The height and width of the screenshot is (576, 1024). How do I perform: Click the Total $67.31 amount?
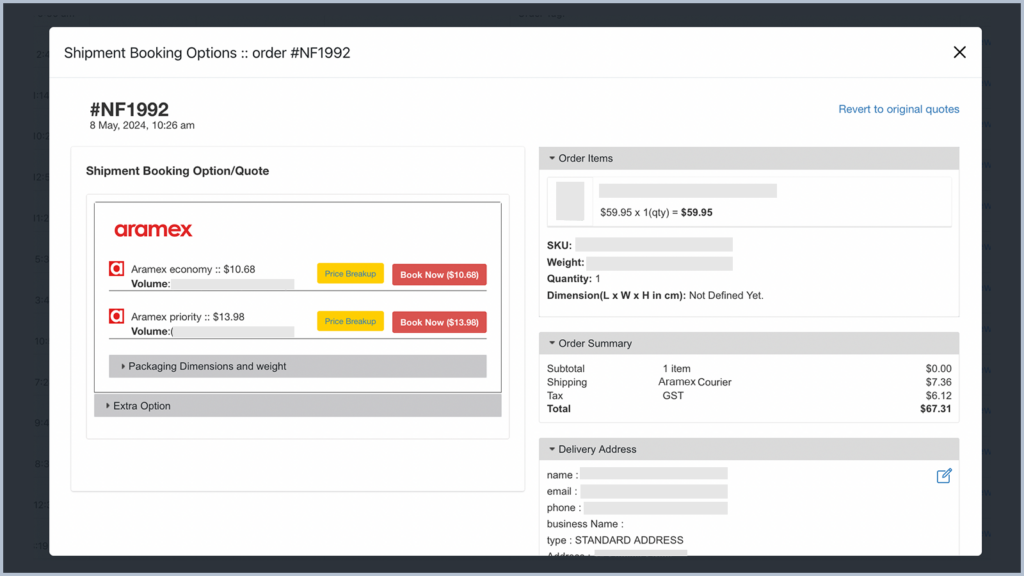(x=935, y=409)
